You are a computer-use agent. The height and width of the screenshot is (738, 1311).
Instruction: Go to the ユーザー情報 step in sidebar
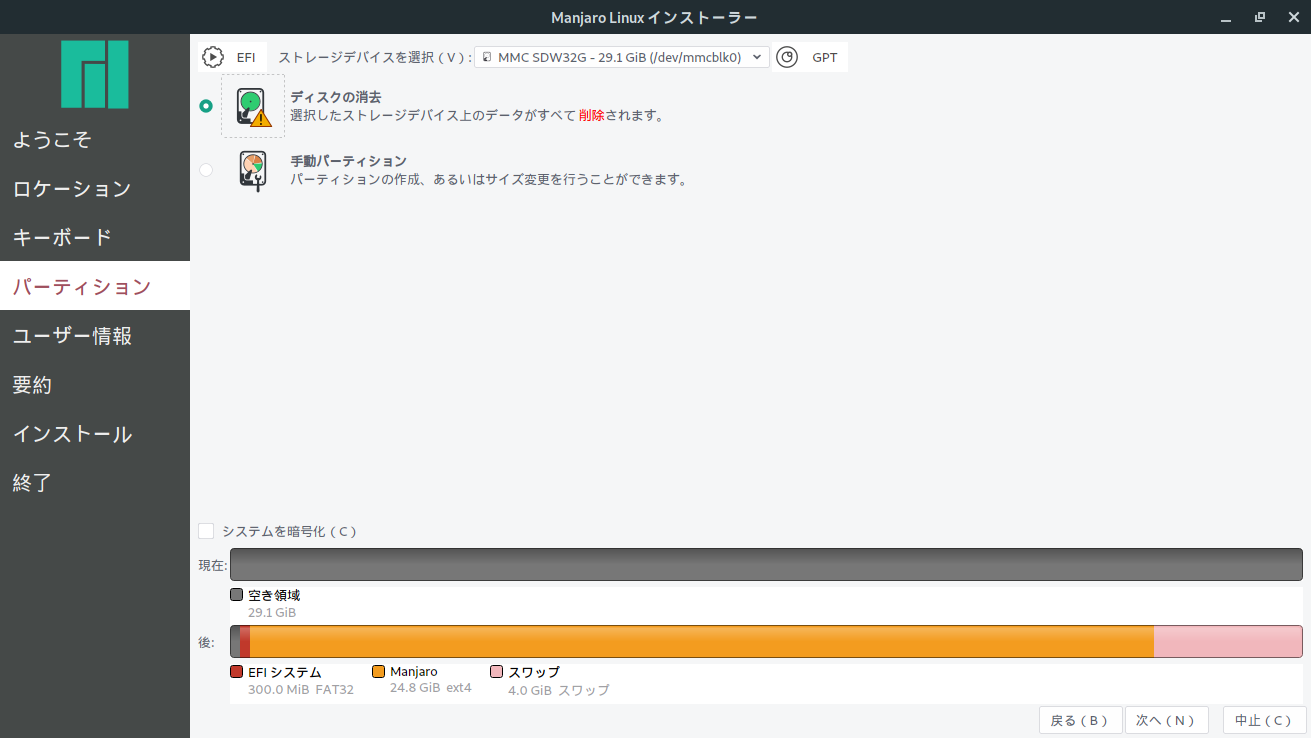95,335
